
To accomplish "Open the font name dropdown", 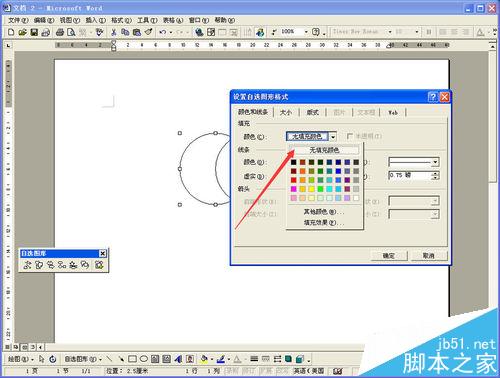I will (x=390, y=32).
